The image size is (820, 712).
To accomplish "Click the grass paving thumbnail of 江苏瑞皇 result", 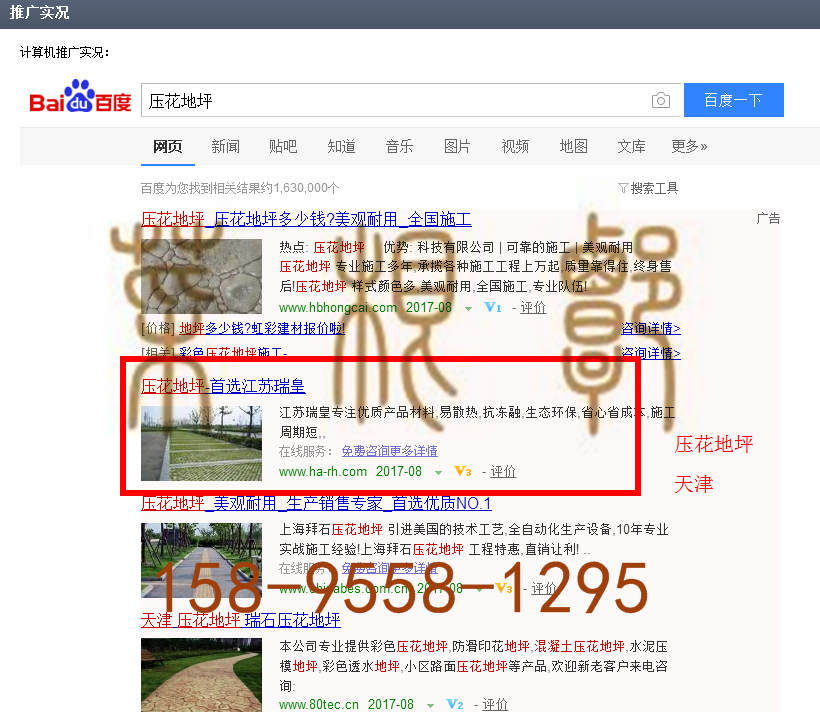I will point(201,443).
